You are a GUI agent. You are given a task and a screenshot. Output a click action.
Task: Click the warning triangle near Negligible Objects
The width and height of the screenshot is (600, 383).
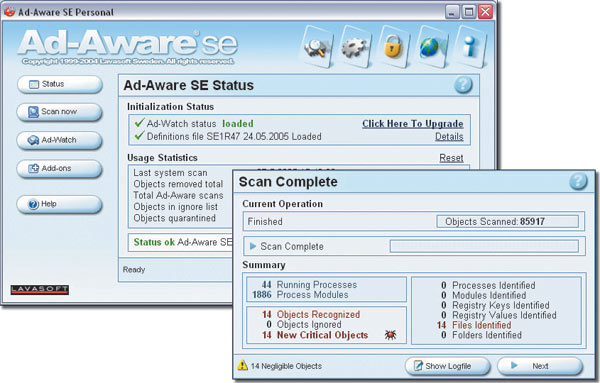pyautogui.click(x=243, y=365)
